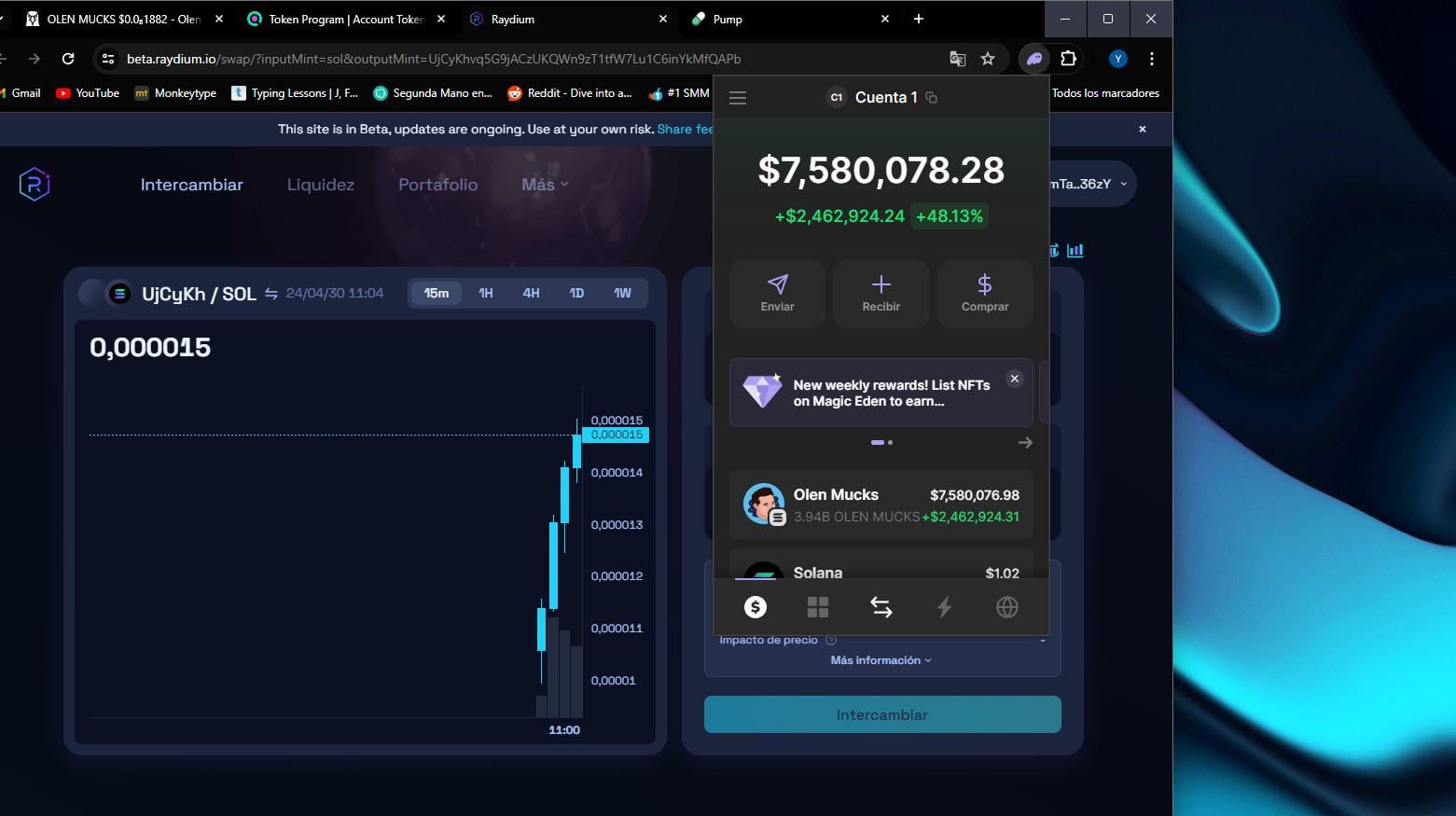1456x816 pixels.
Task: Click Comprar to buy crypto
Action: click(985, 294)
